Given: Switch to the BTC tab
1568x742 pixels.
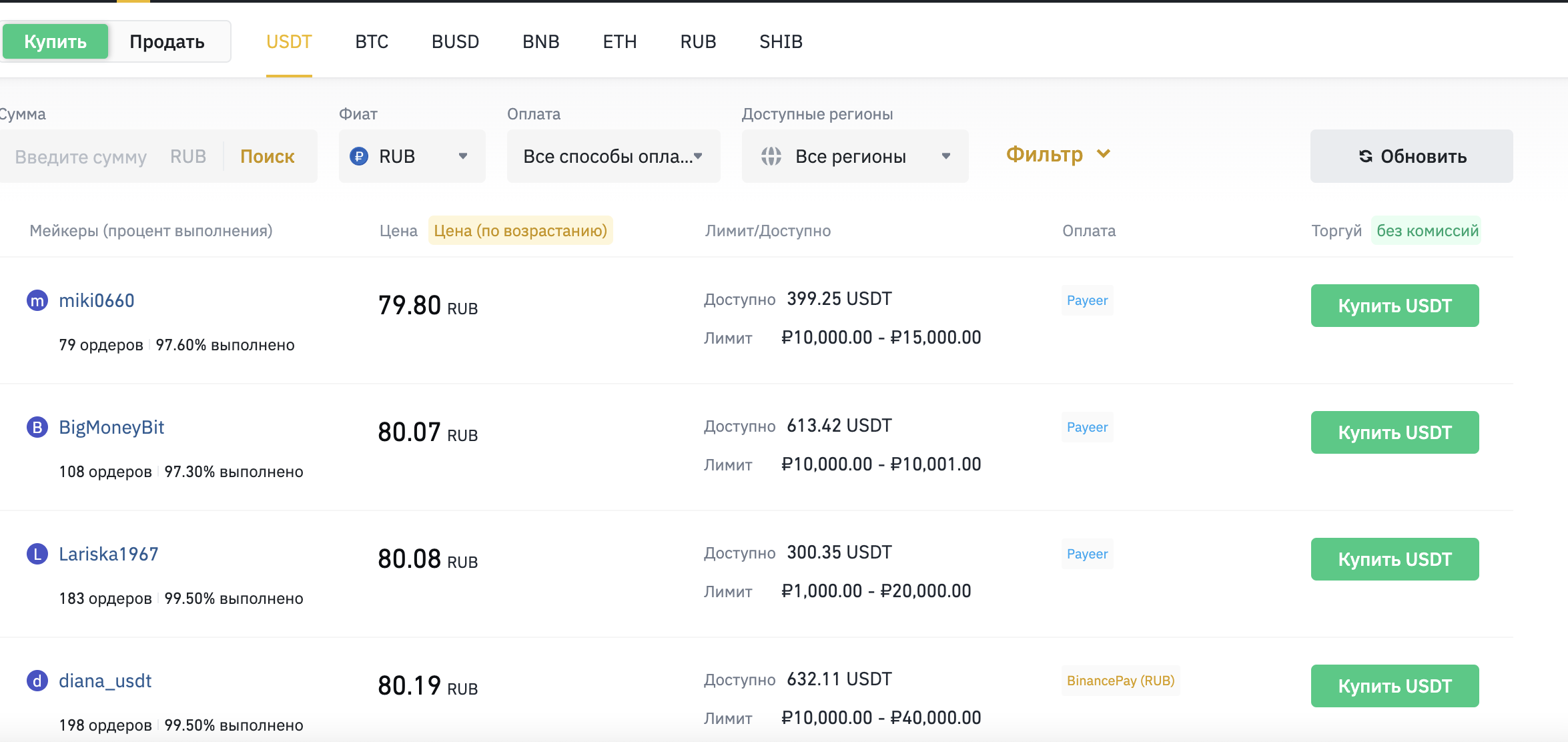Looking at the screenshot, I should [372, 41].
